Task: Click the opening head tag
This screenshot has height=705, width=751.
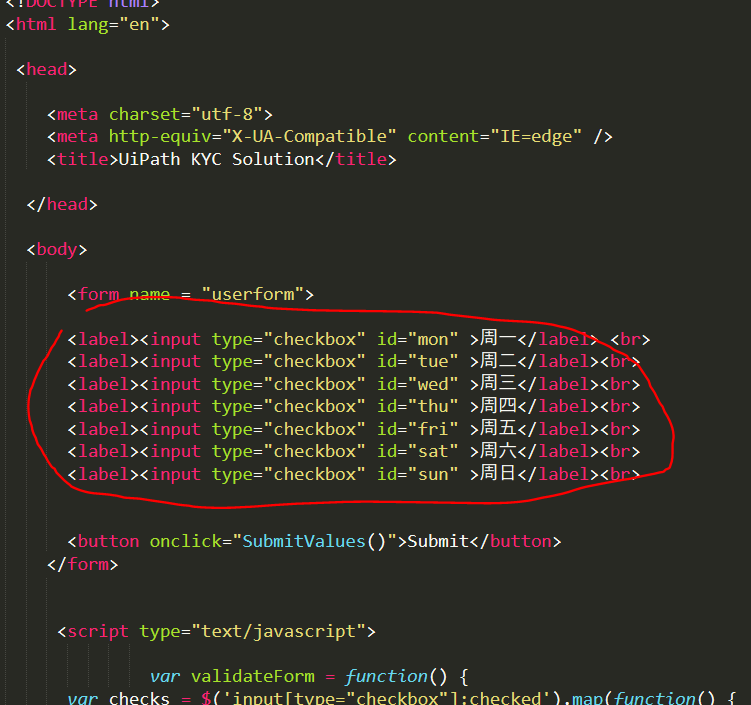Action: pos(46,69)
